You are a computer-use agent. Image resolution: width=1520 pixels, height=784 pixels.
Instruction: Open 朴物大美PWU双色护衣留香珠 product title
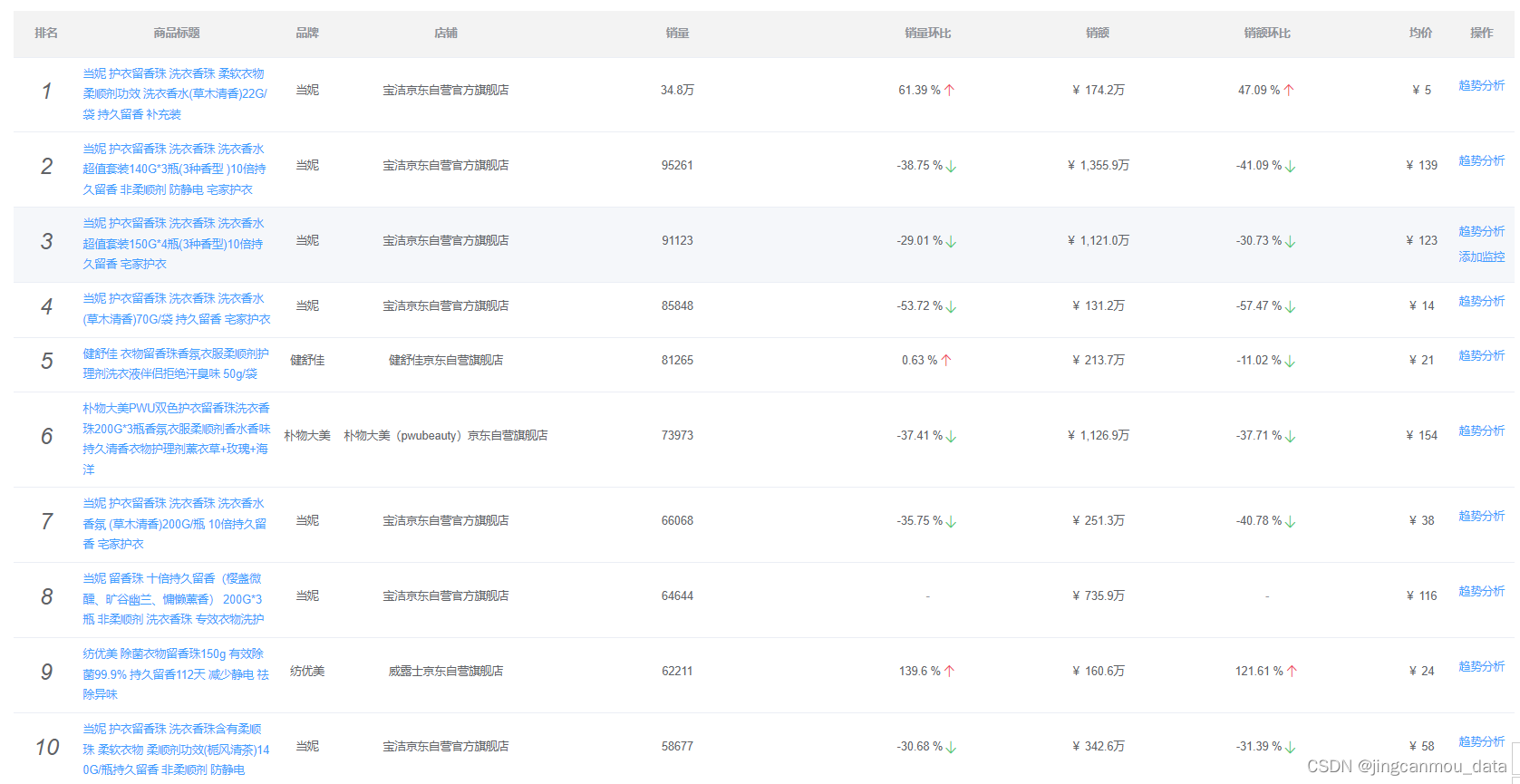pos(177,439)
